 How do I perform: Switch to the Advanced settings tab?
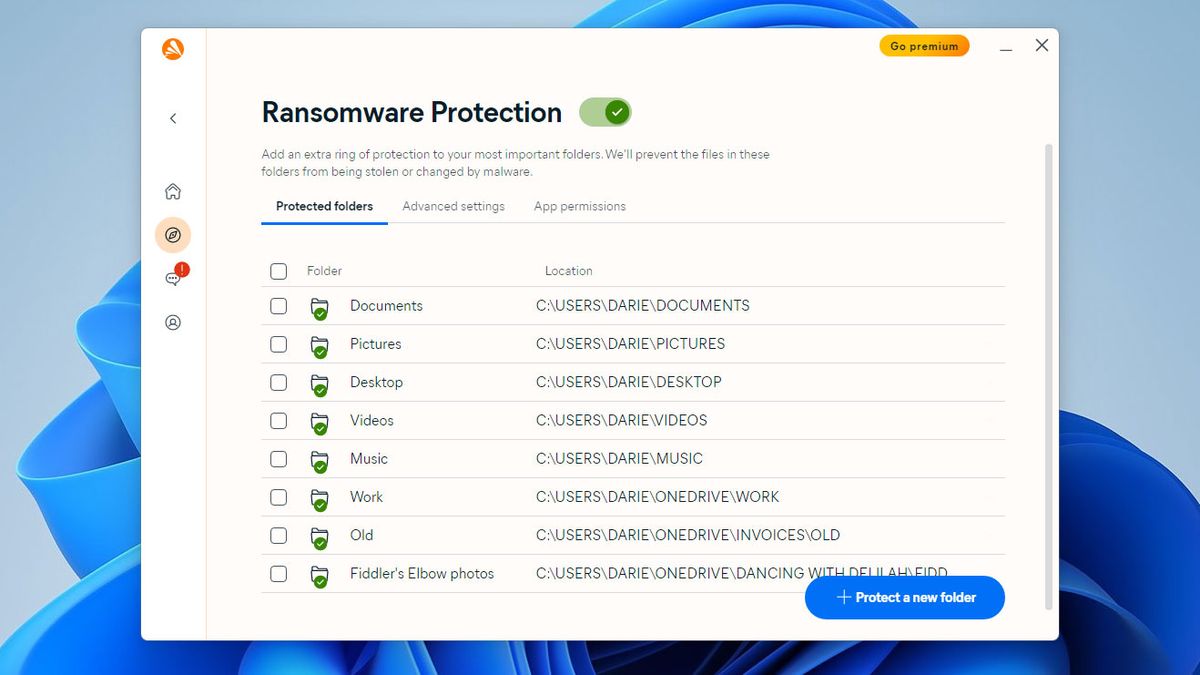pos(453,206)
